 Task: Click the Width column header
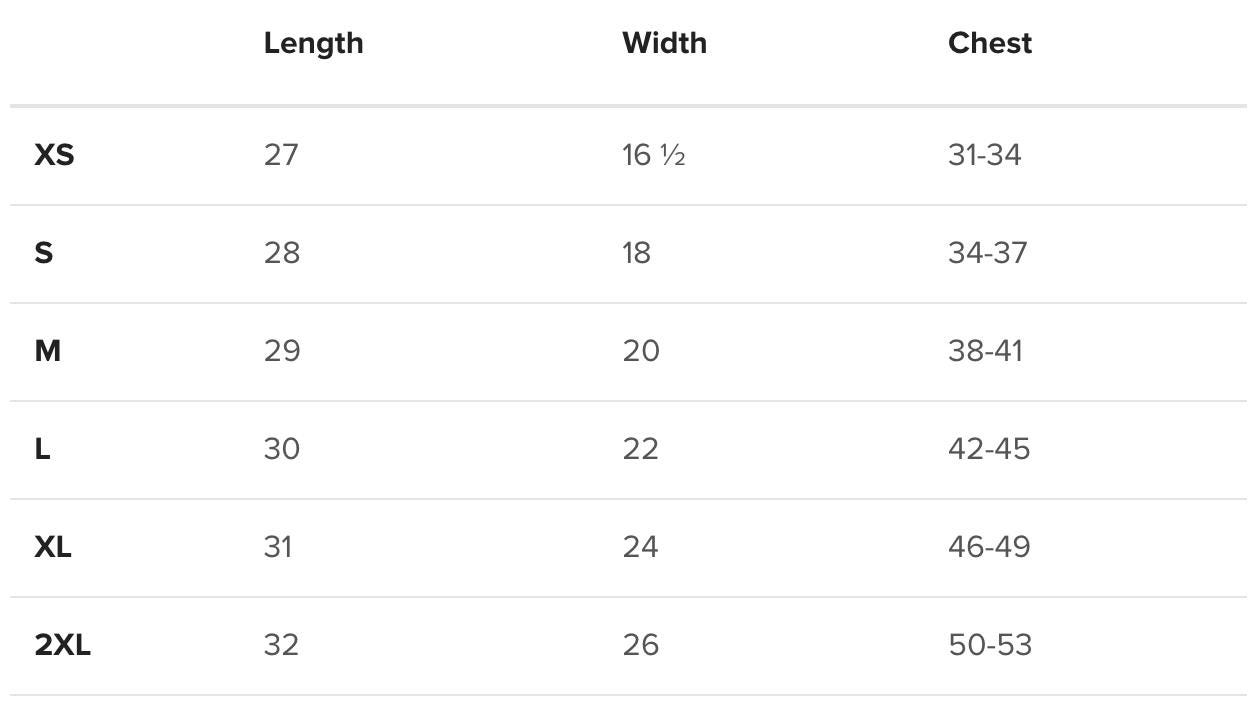(x=664, y=43)
